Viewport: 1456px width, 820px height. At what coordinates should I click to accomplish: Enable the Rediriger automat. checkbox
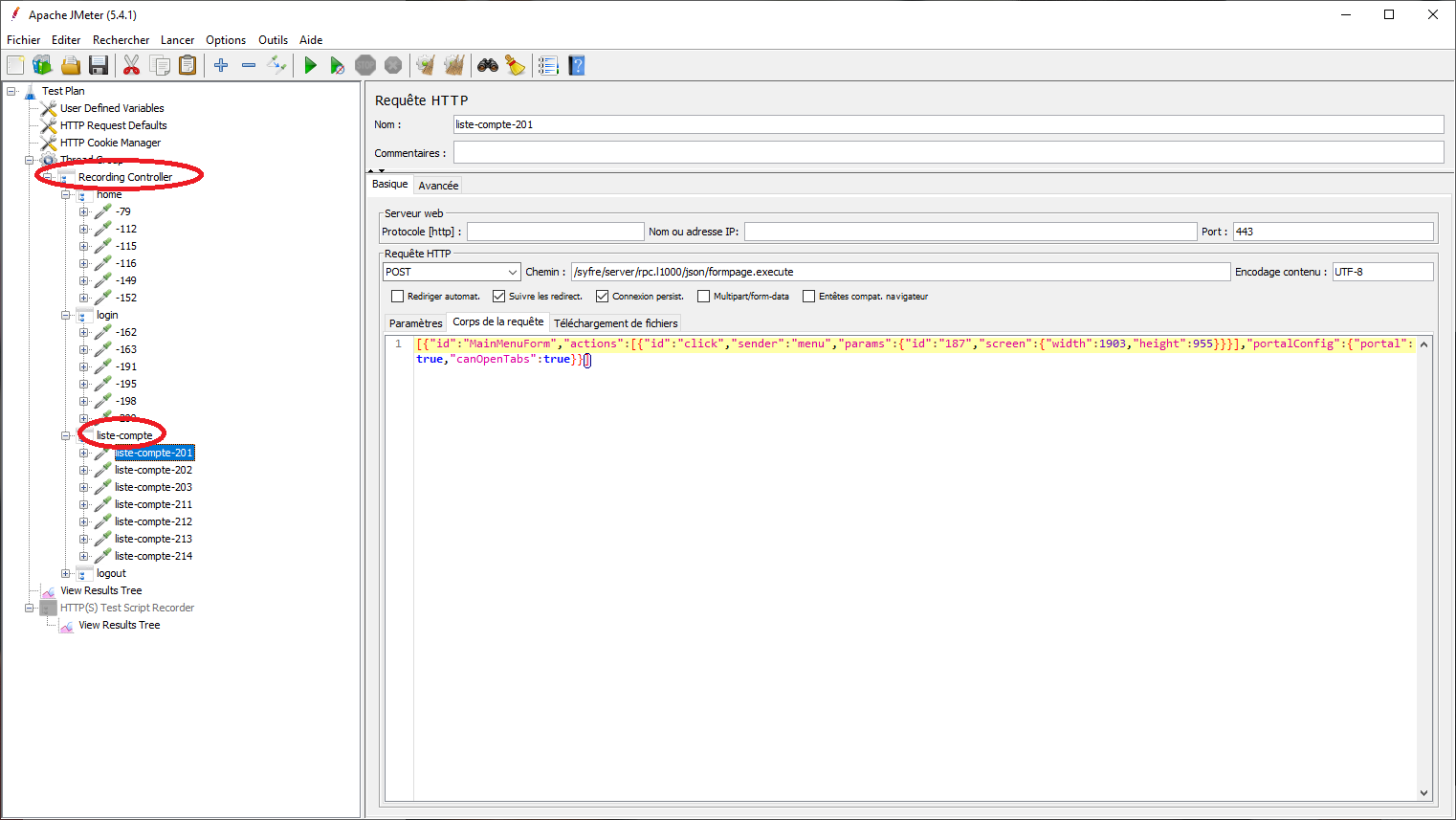[x=397, y=297]
